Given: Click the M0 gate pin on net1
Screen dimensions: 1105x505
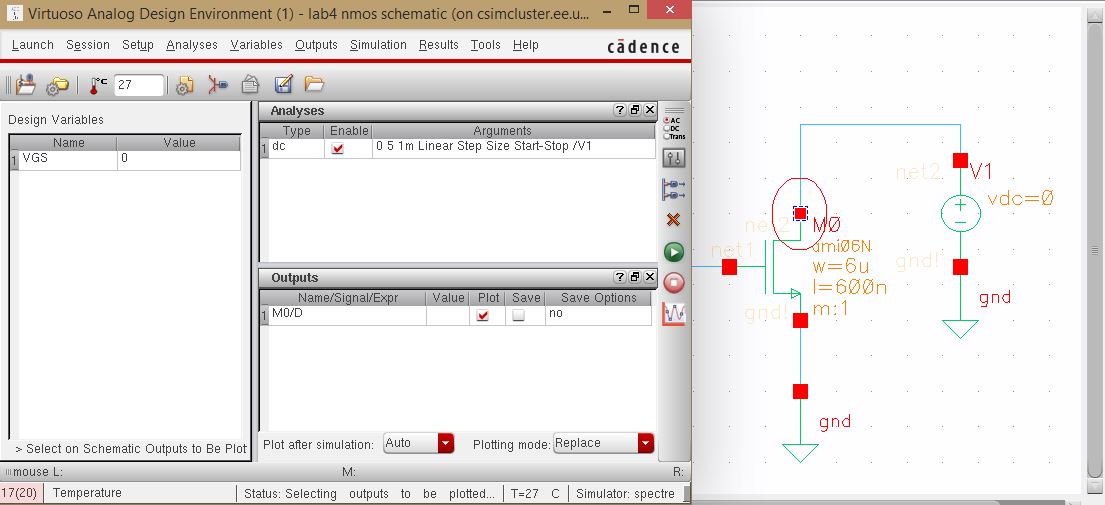Looking at the screenshot, I should click(x=729, y=267).
